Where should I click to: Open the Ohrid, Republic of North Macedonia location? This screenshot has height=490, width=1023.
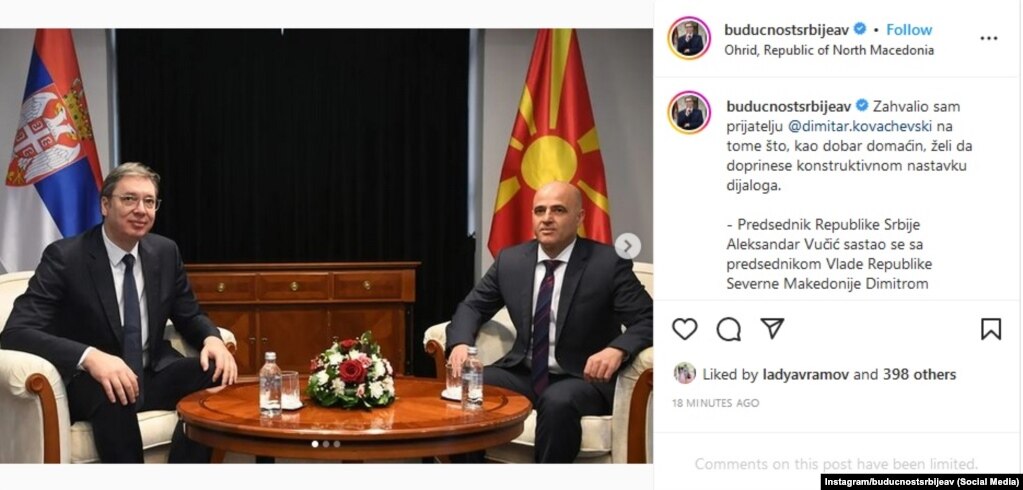[x=829, y=50]
